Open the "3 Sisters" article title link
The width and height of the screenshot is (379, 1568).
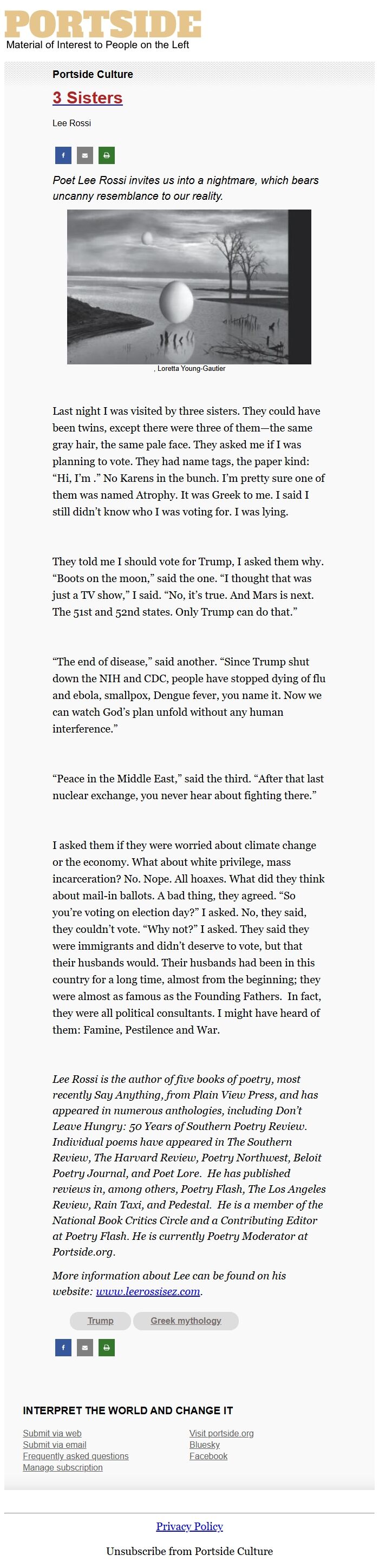click(x=87, y=97)
